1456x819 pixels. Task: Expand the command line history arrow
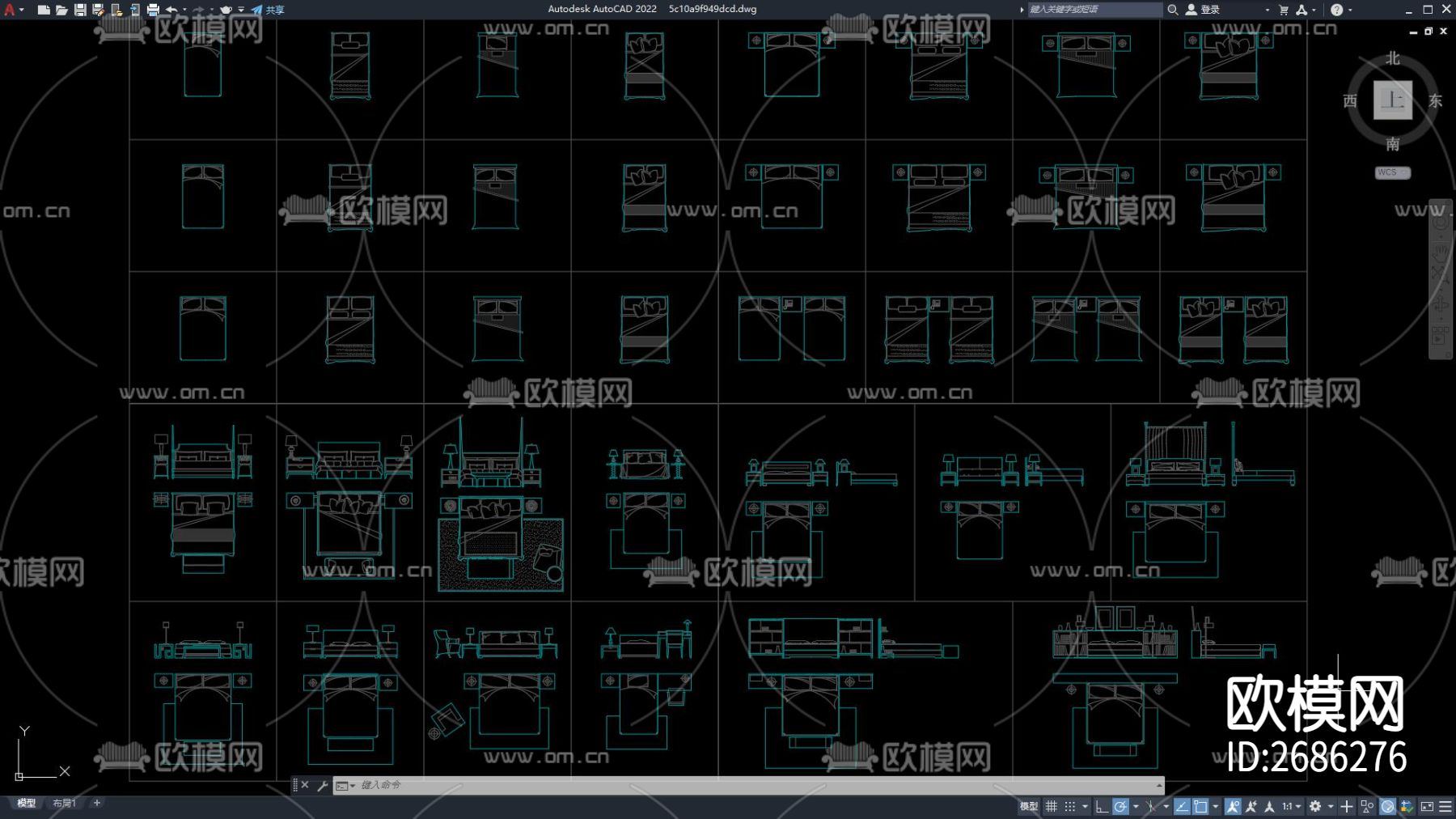click(1159, 785)
